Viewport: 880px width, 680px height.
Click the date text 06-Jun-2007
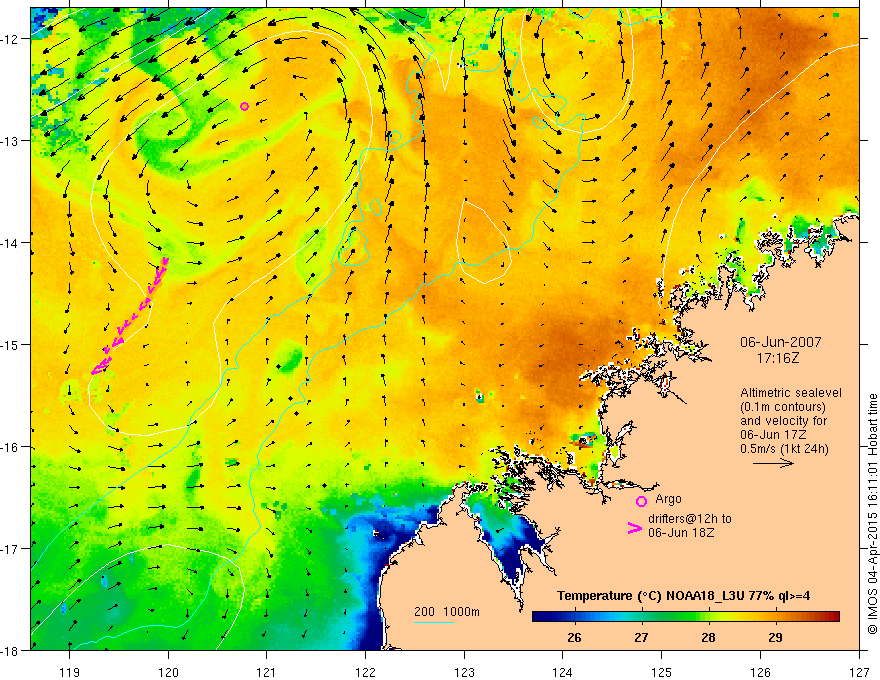click(x=781, y=342)
